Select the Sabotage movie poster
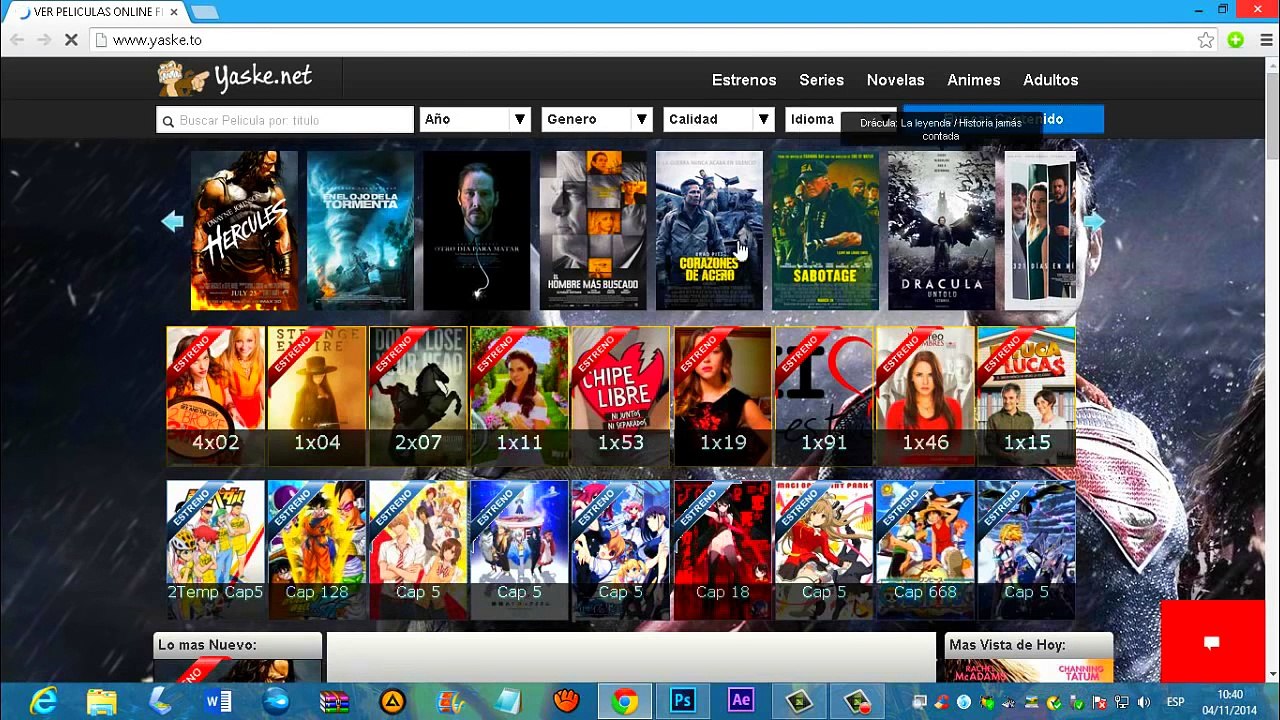The height and width of the screenshot is (720, 1280). [825, 230]
